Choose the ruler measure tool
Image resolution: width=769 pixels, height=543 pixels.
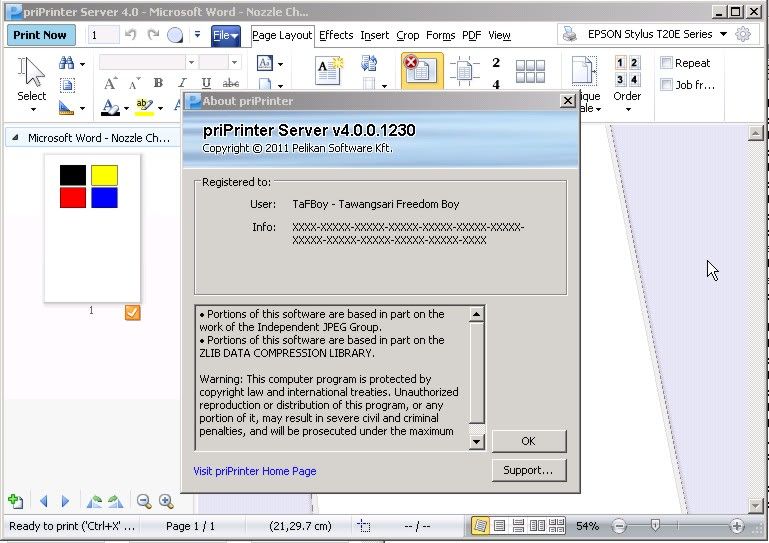click(66, 107)
